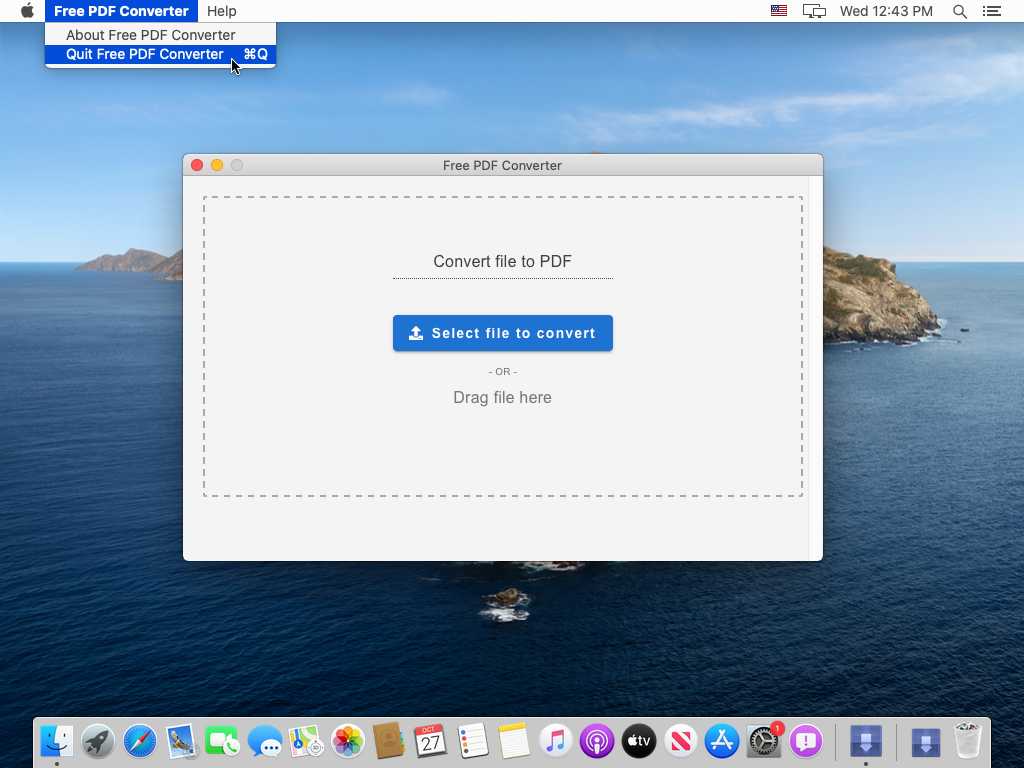Open FaceTime in the Dock
The height and width of the screenshot is (768, 1024).
coord(223,741)
